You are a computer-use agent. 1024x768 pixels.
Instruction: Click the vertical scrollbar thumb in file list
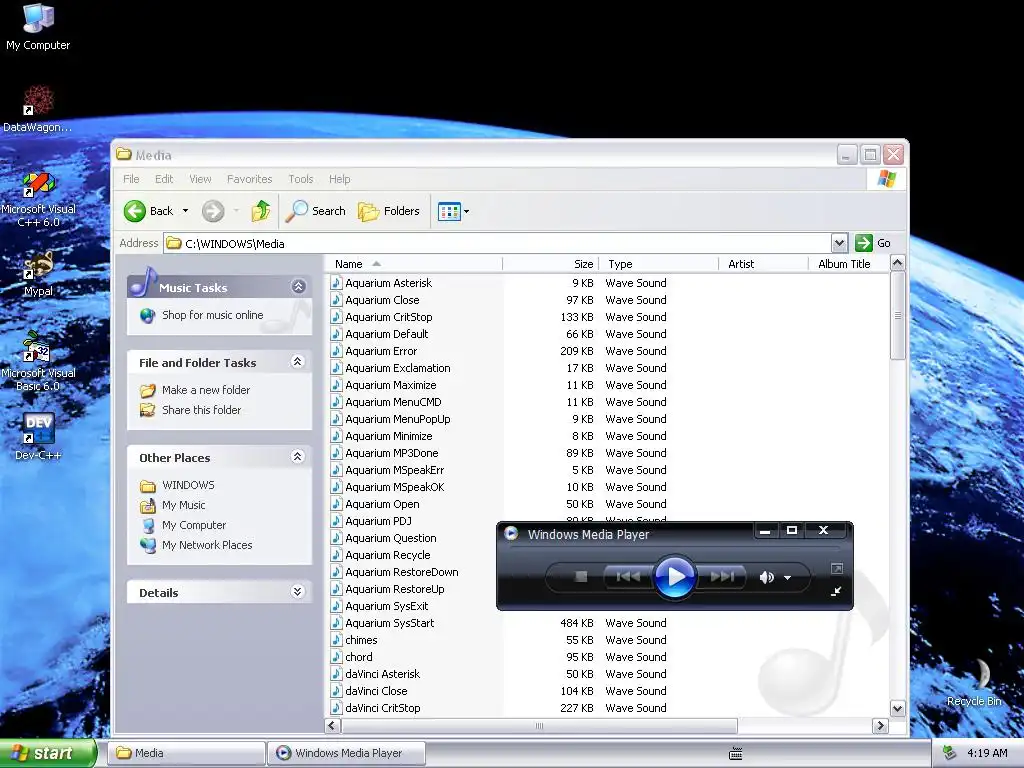pyautogui.click(x=897, y=315)
